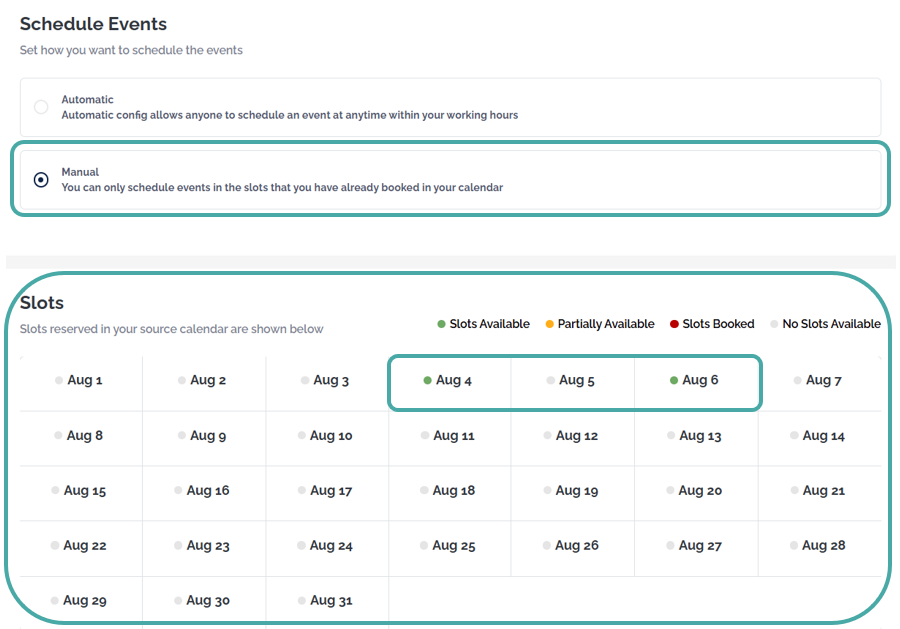
Task: Click the grey No Slots Available legend dot
Action: coord(774,324)
